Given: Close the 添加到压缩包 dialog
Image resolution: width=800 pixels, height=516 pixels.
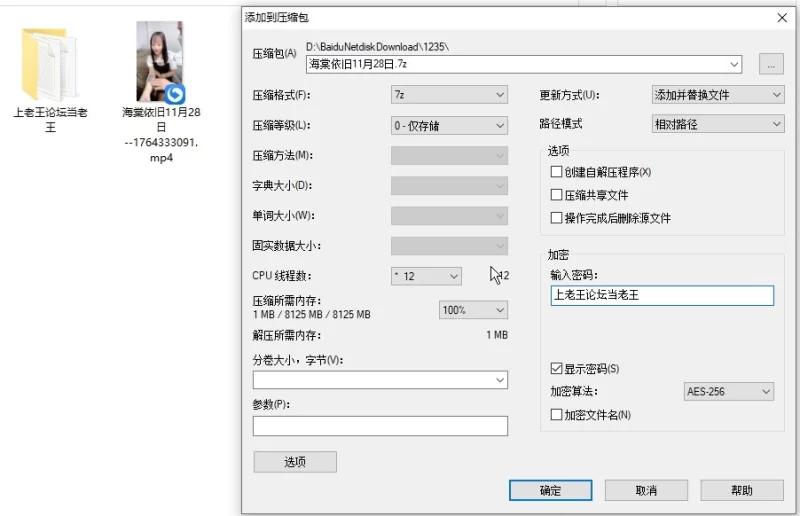Looking at the screenshot, I should point(782,17).
